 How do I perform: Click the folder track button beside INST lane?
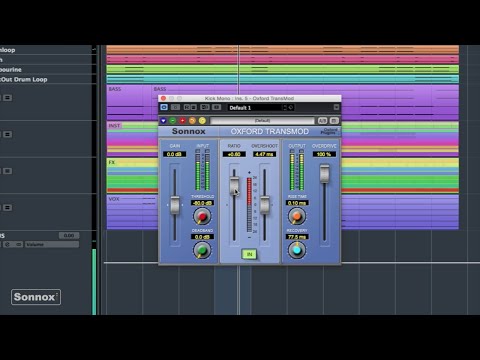point(8,134)
